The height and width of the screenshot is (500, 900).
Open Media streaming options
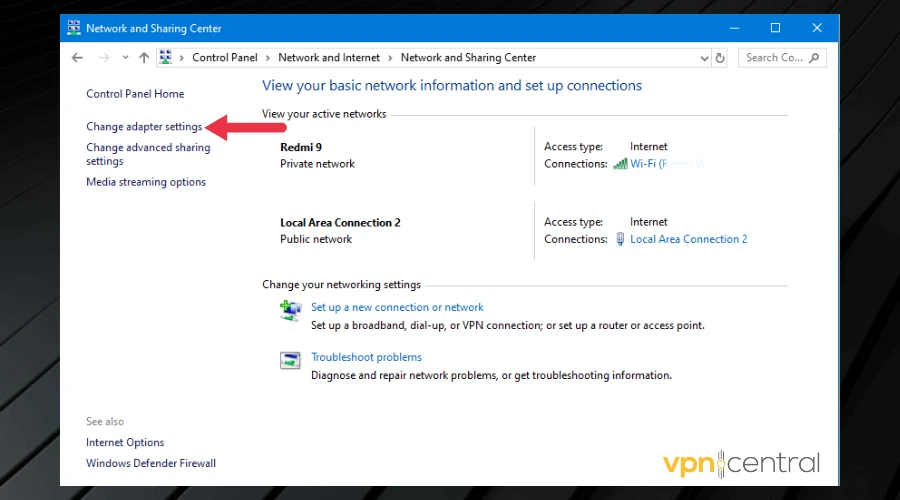pyautogui.click(x=146, y=182)
